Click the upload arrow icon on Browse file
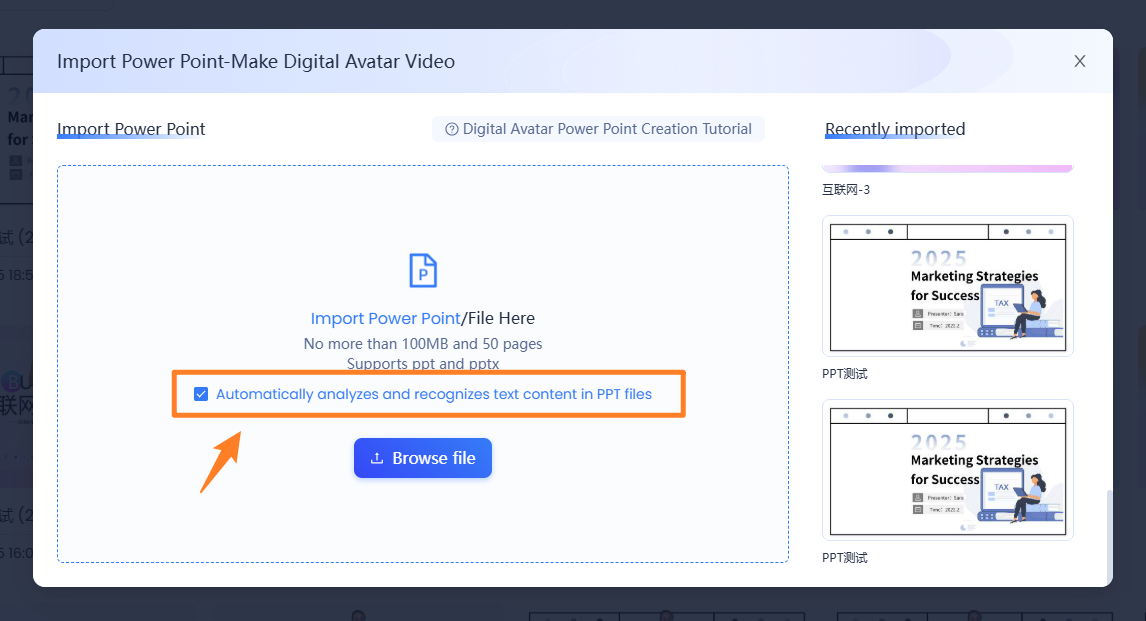1146x621 pixels. pos(377,458)
